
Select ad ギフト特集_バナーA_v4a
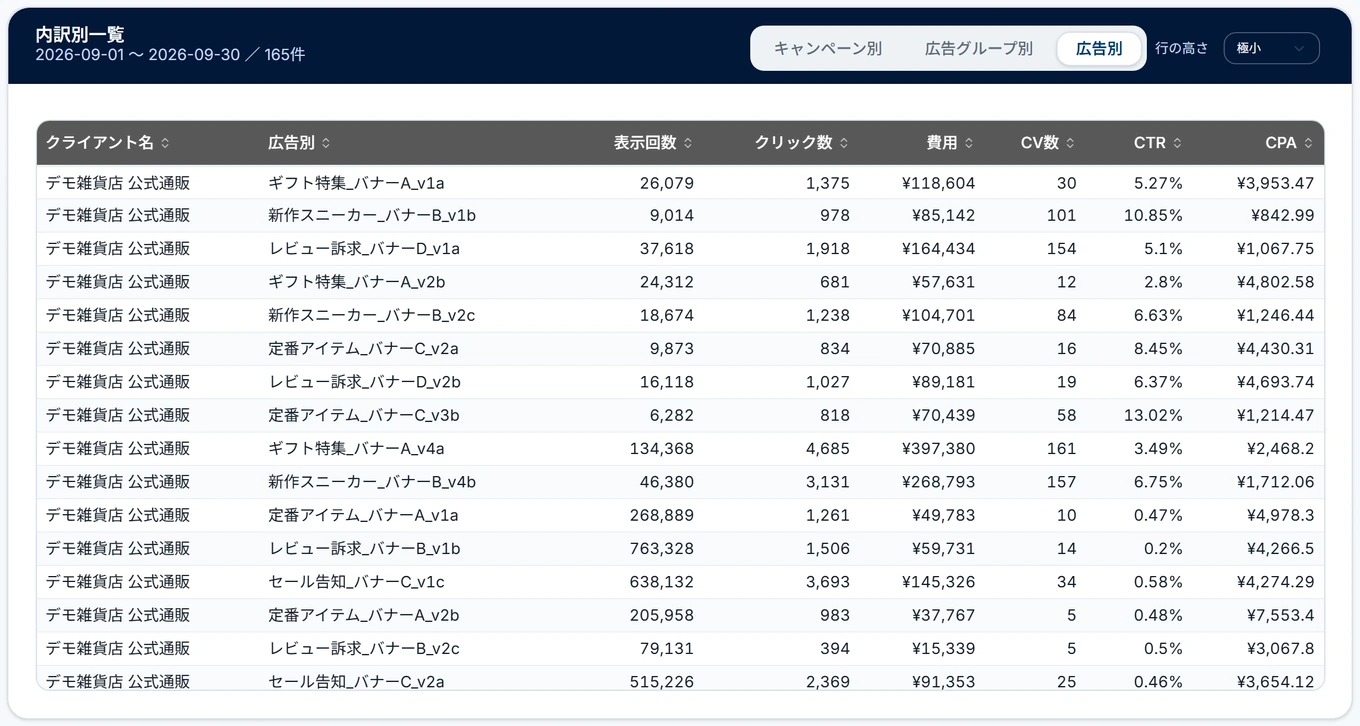click(x=357, y=448)
